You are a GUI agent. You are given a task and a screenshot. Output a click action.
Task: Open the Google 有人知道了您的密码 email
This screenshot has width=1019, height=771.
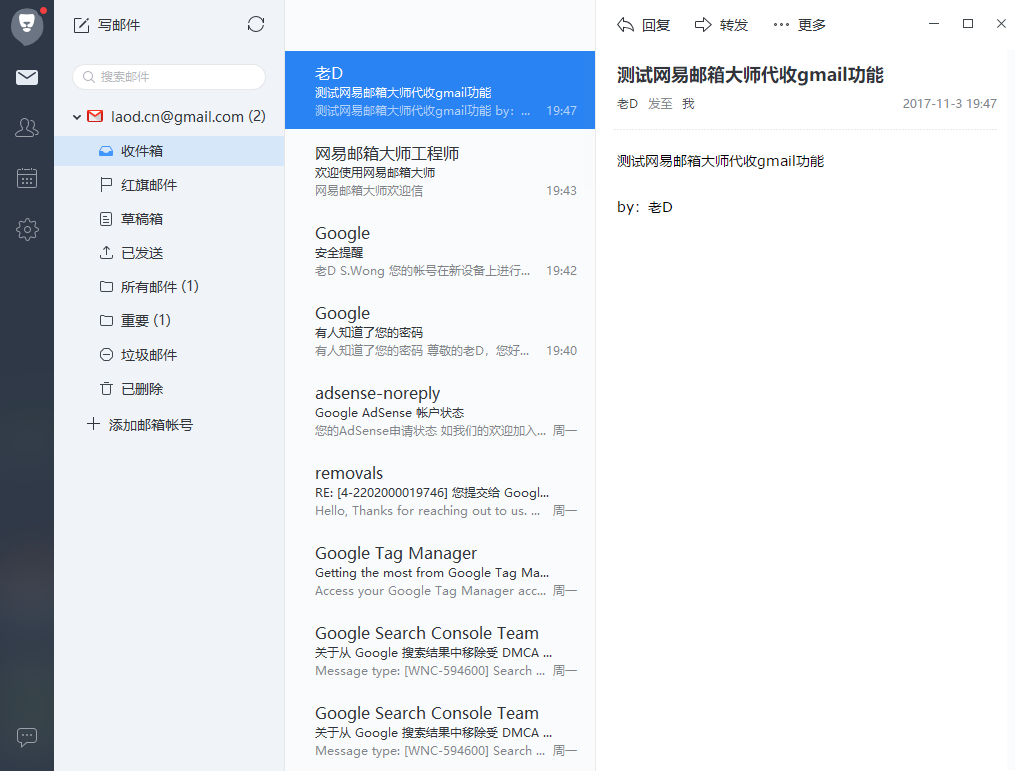[440, 331]
